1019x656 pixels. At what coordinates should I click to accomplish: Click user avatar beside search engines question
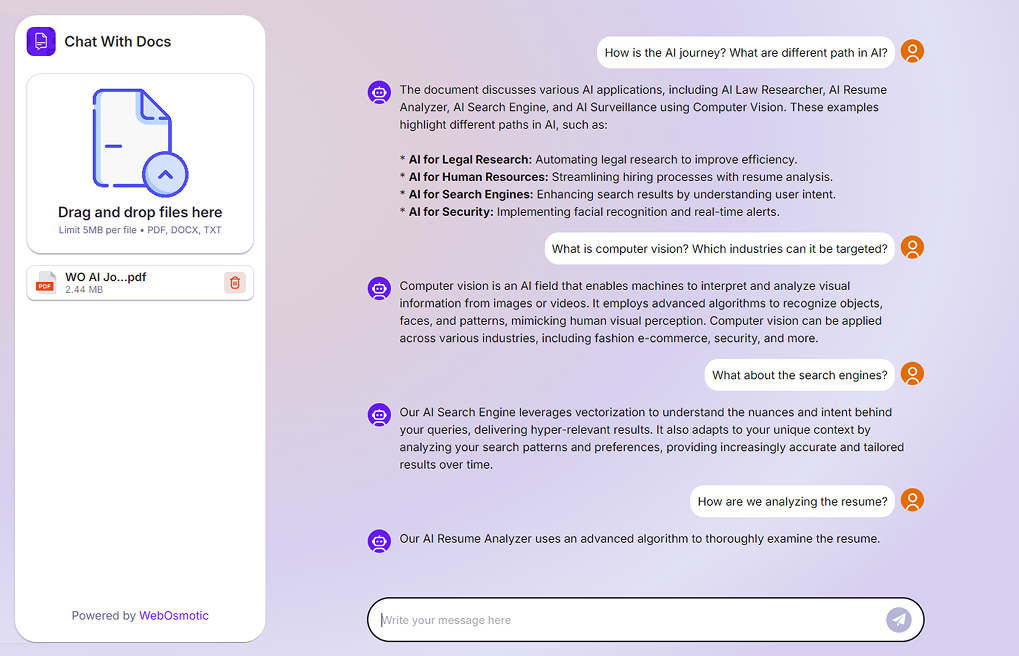[x=911, y=374]
